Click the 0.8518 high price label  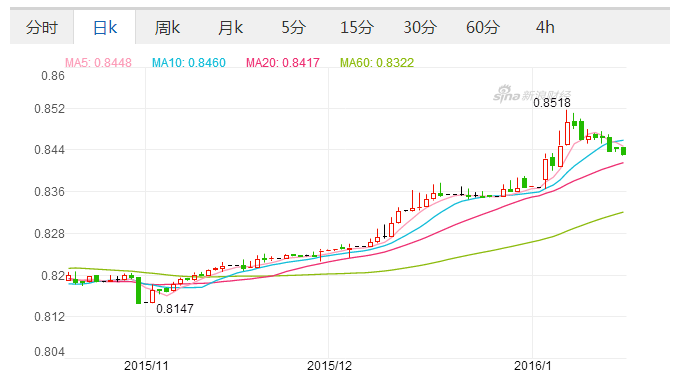(551, 103)
